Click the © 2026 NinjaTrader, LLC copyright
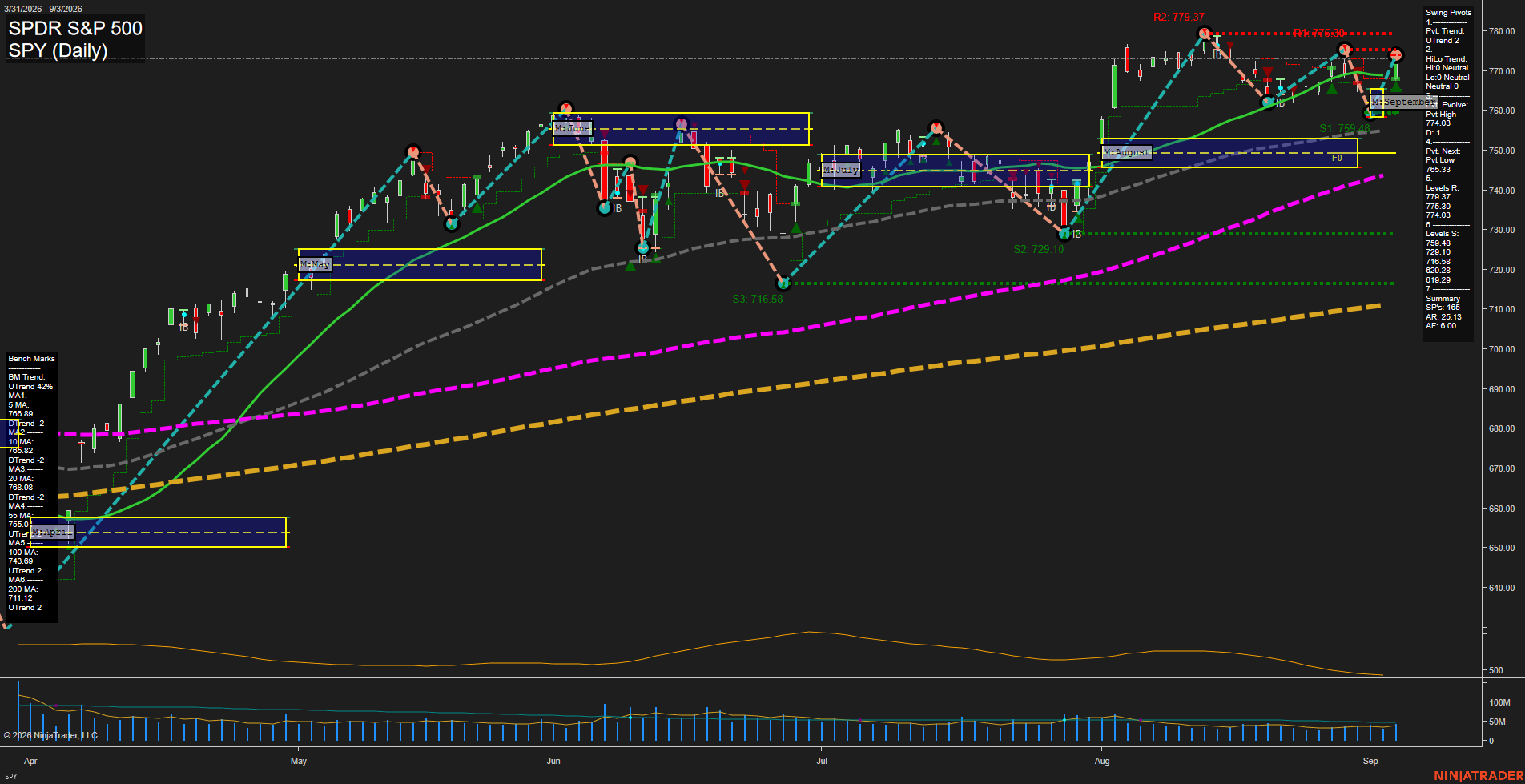1525x784 pixels. pyautogui.click(x=50, y=735)
